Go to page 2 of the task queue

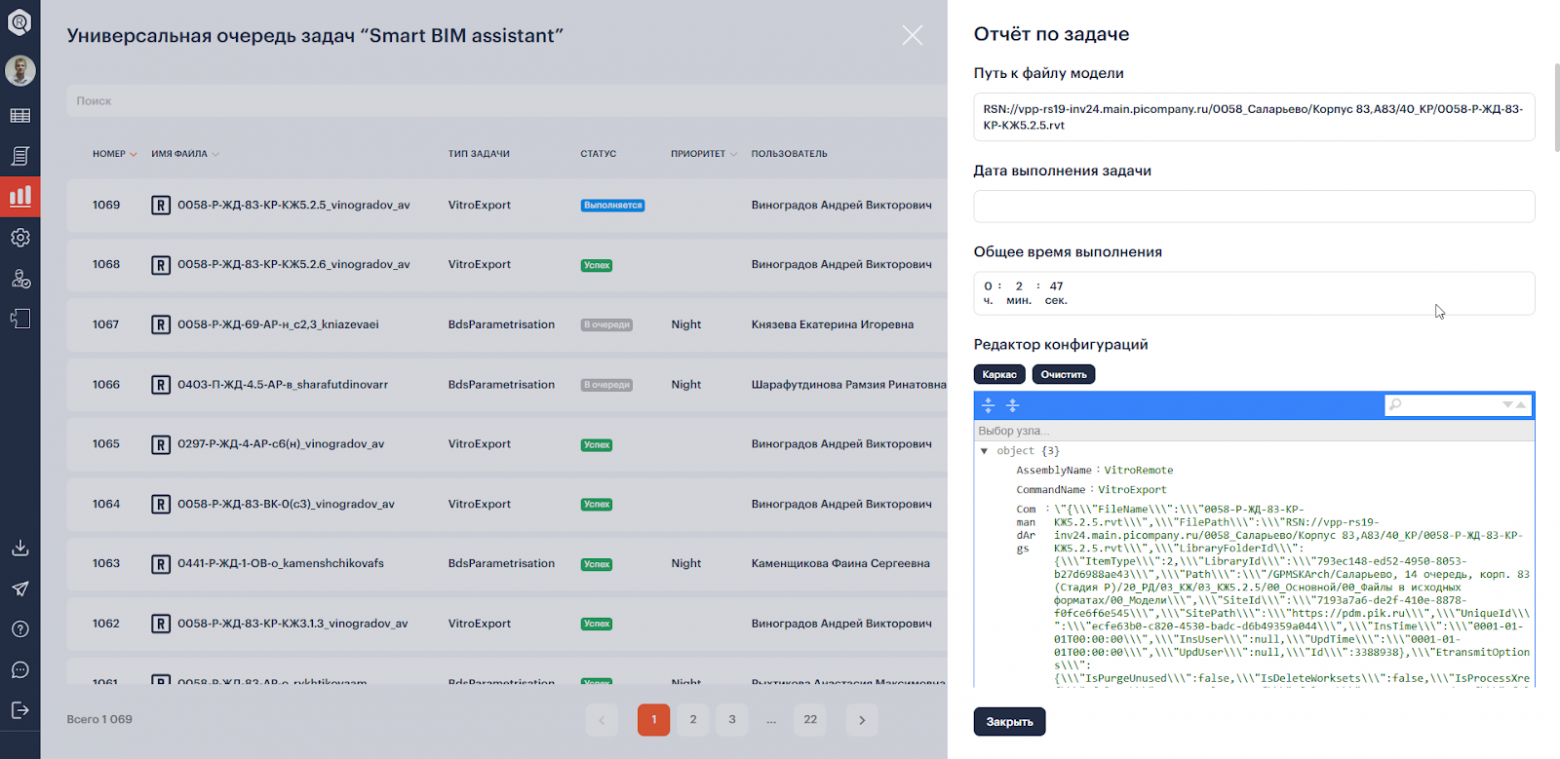[x=694, y=719]
